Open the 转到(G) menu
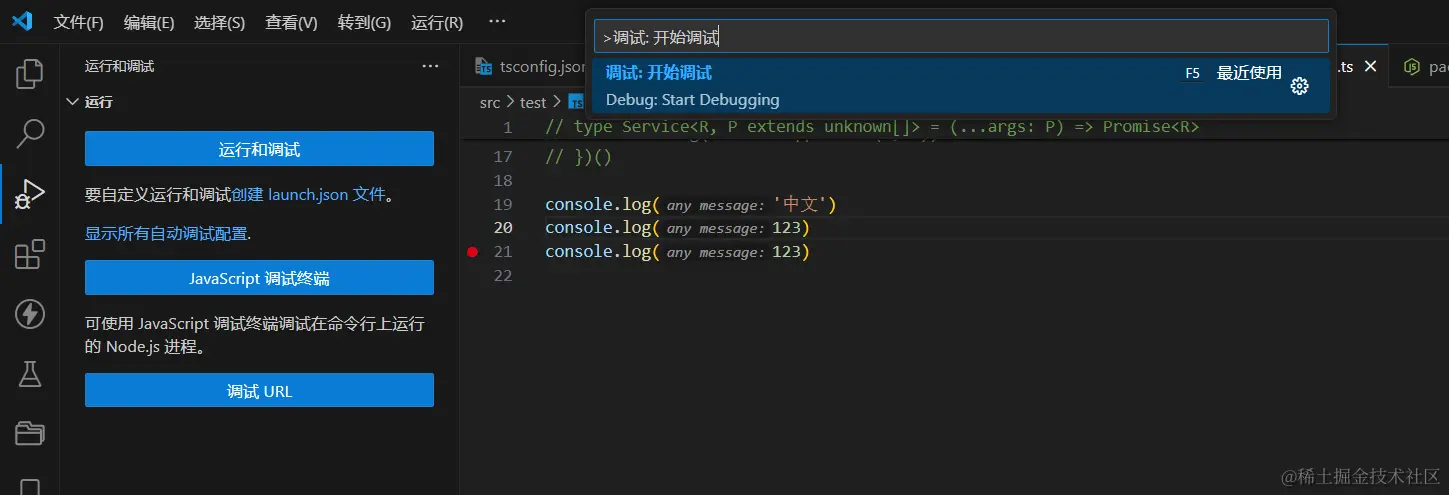 tap(364, 22)
